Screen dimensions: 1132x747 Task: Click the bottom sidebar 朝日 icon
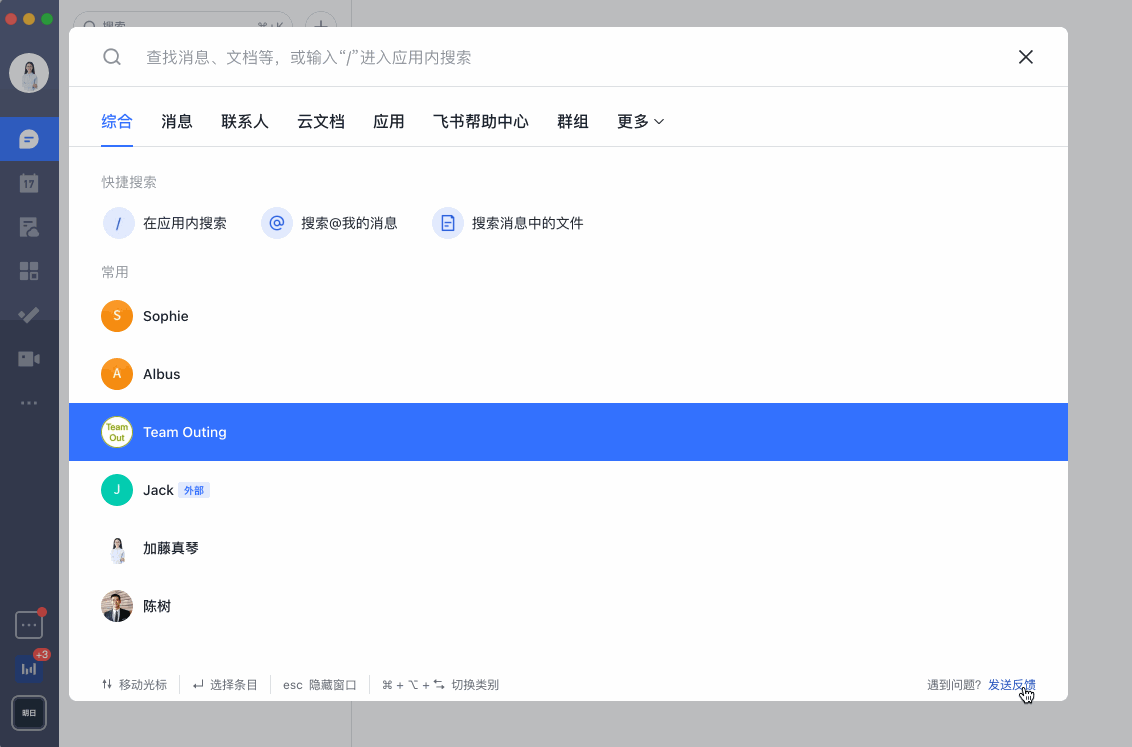coord(29,713)
